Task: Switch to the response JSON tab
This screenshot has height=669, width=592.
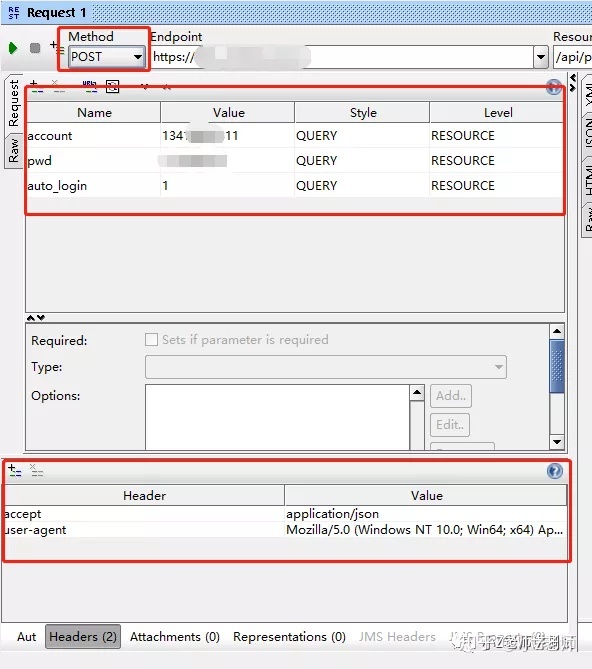Action: point(588,134)
